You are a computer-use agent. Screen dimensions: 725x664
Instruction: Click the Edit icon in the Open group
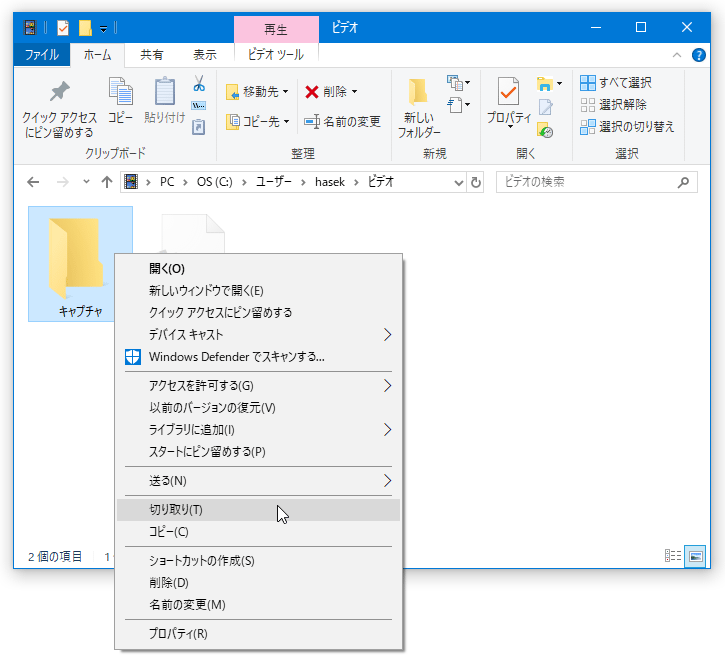pos(546,107)
